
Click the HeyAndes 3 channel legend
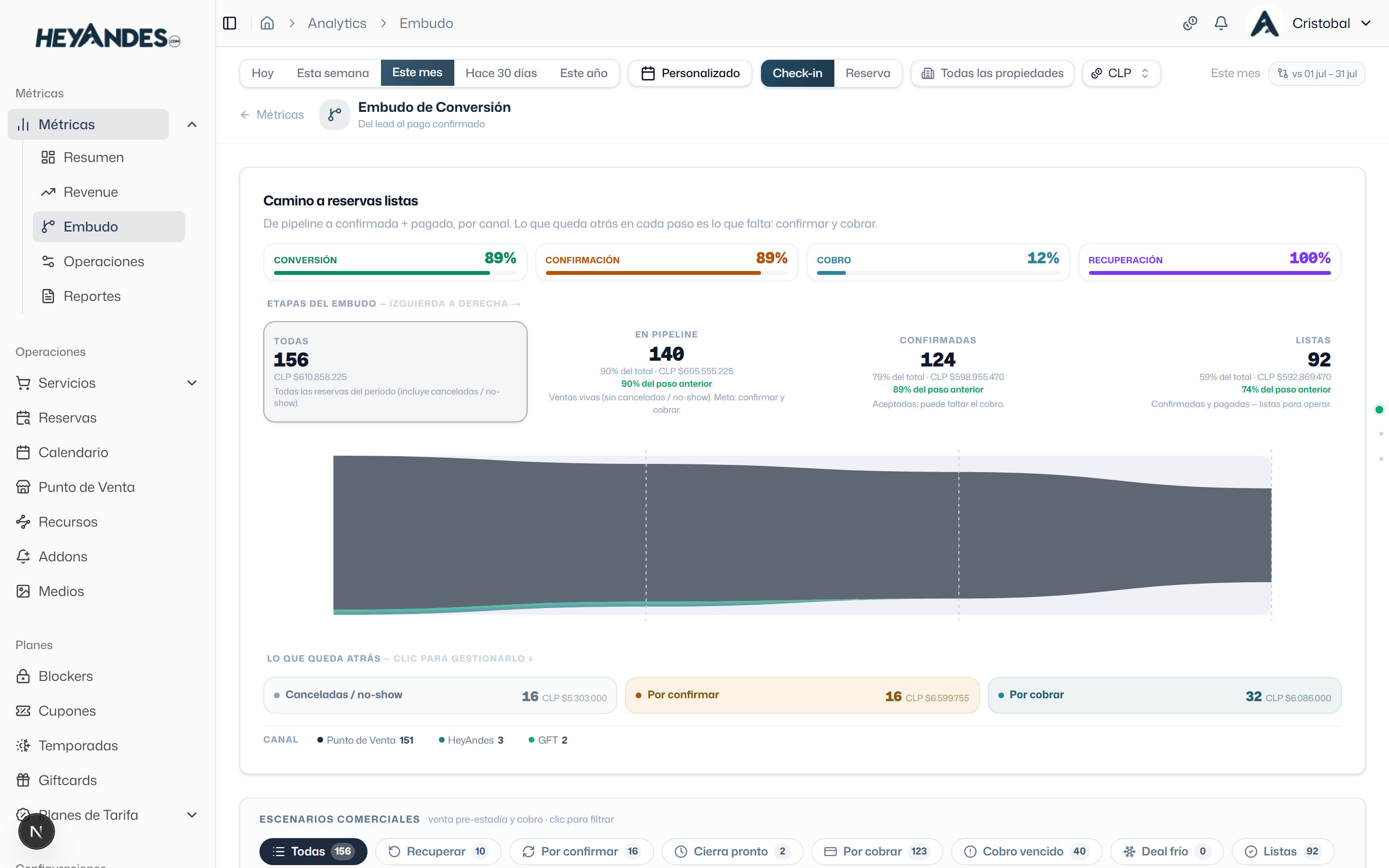(471, 740)
